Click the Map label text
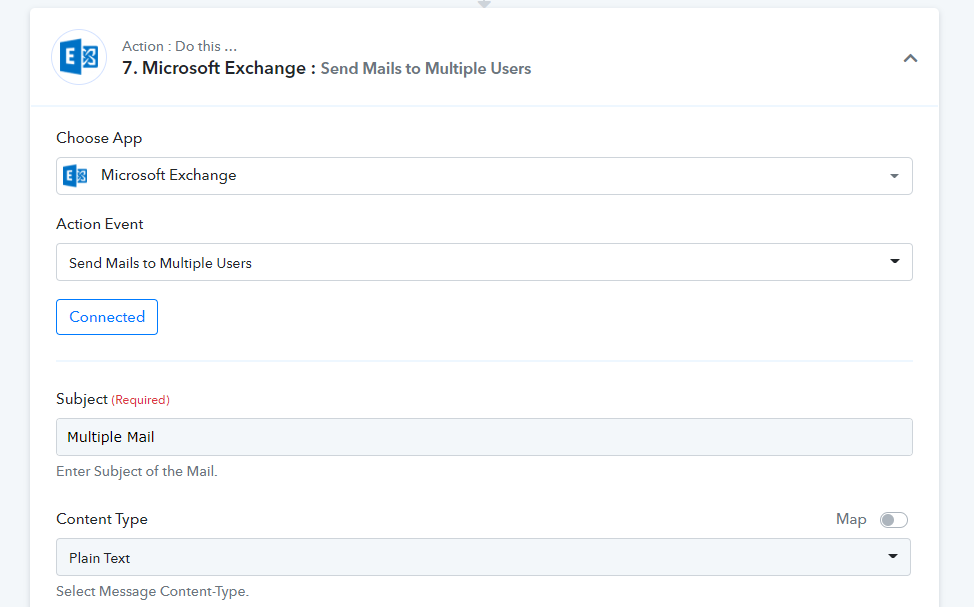 tap(851, 519)
